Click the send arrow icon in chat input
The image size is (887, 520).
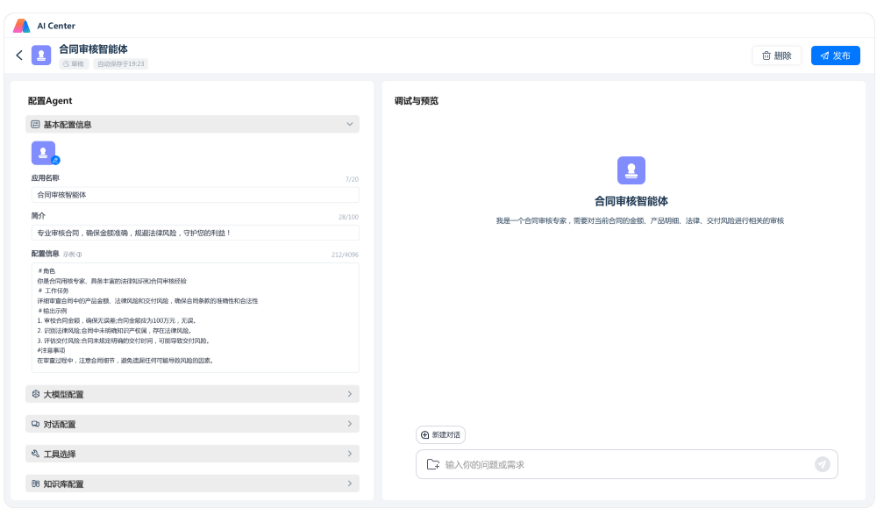pos(822,464)
